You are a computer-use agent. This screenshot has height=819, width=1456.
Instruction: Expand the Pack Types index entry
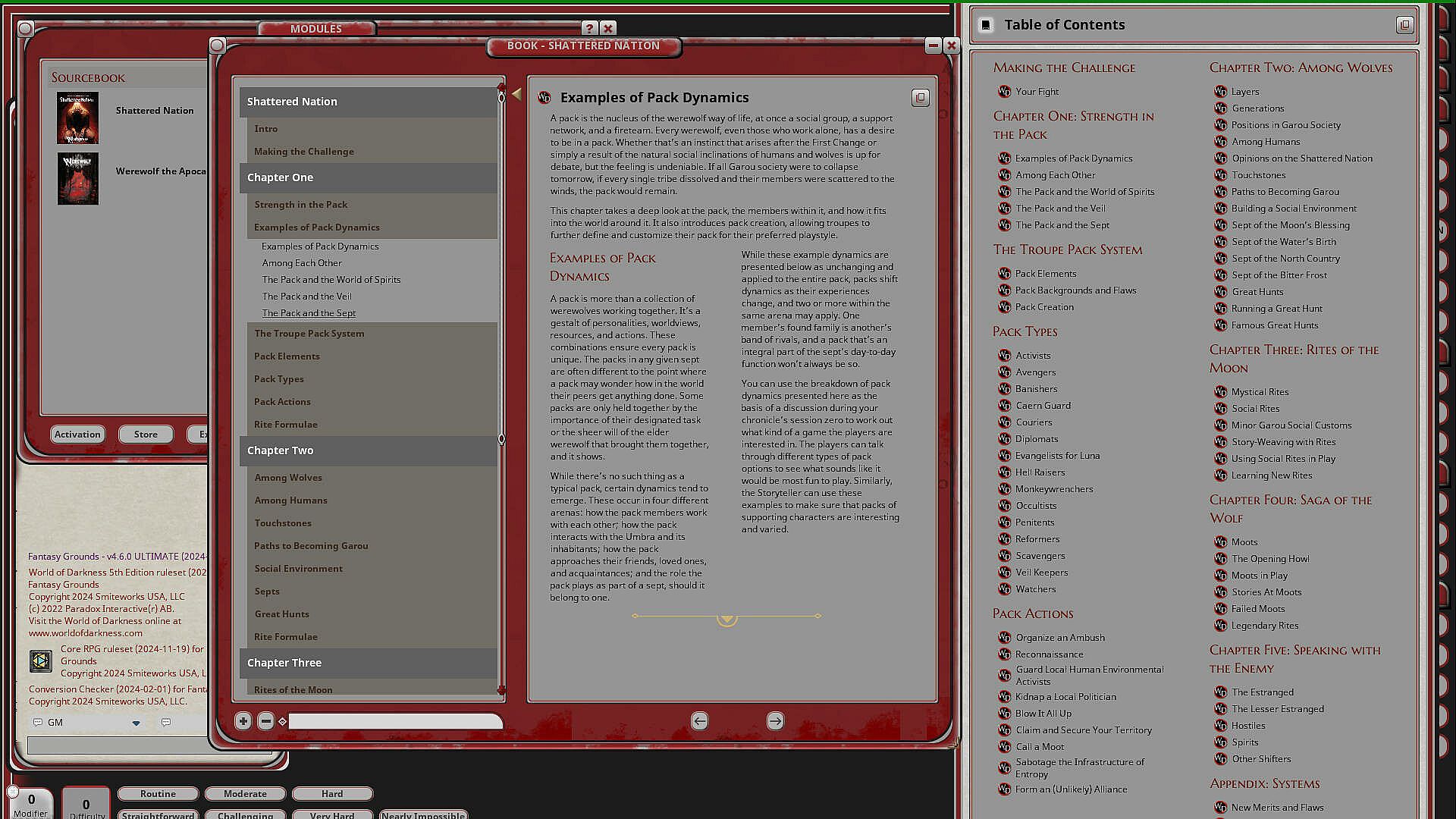click(x=279, y=379)
